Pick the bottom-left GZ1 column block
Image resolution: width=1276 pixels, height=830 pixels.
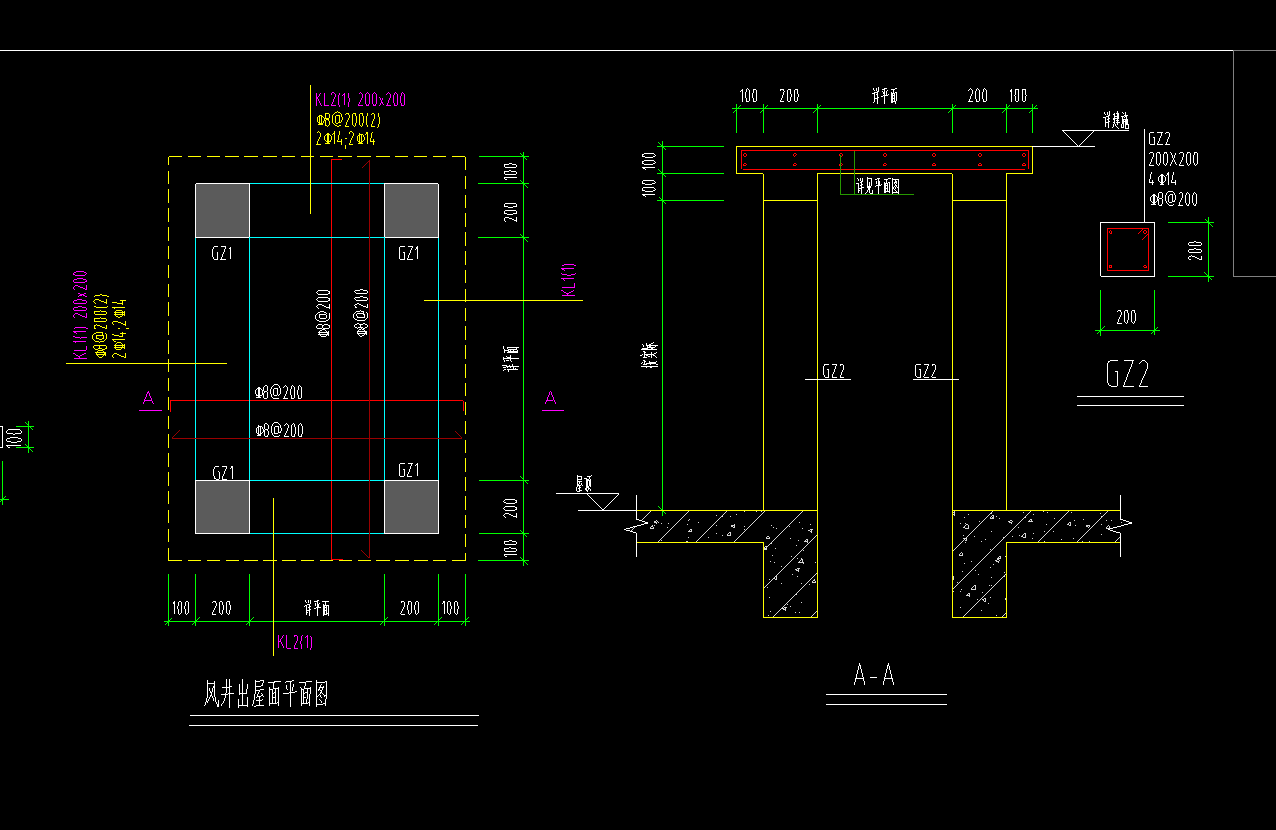(x=222, y=507)
